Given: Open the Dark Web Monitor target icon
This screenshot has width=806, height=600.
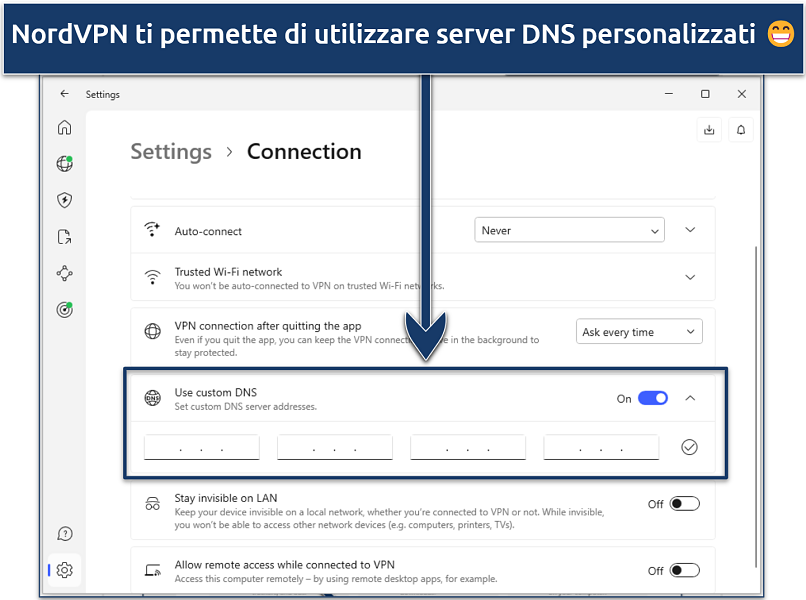Looking at the screenshot, I should click(65, 310).
